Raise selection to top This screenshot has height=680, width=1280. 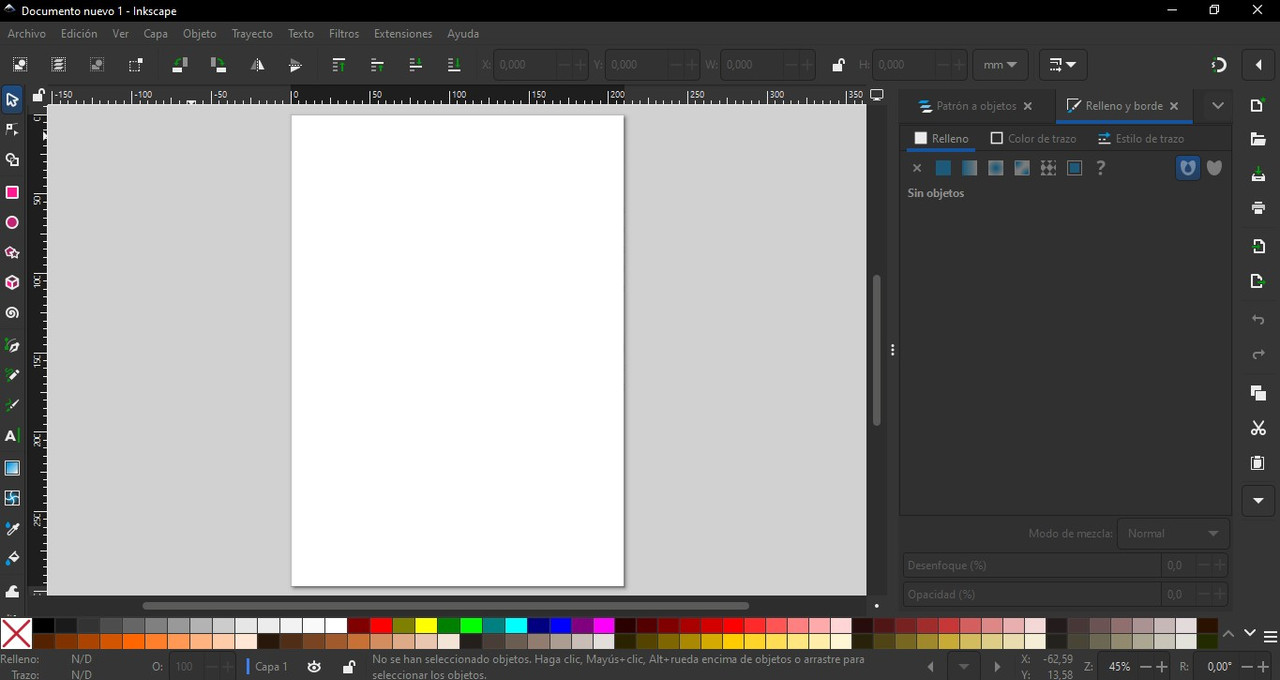pyautogui.click(x=339, y=65)
